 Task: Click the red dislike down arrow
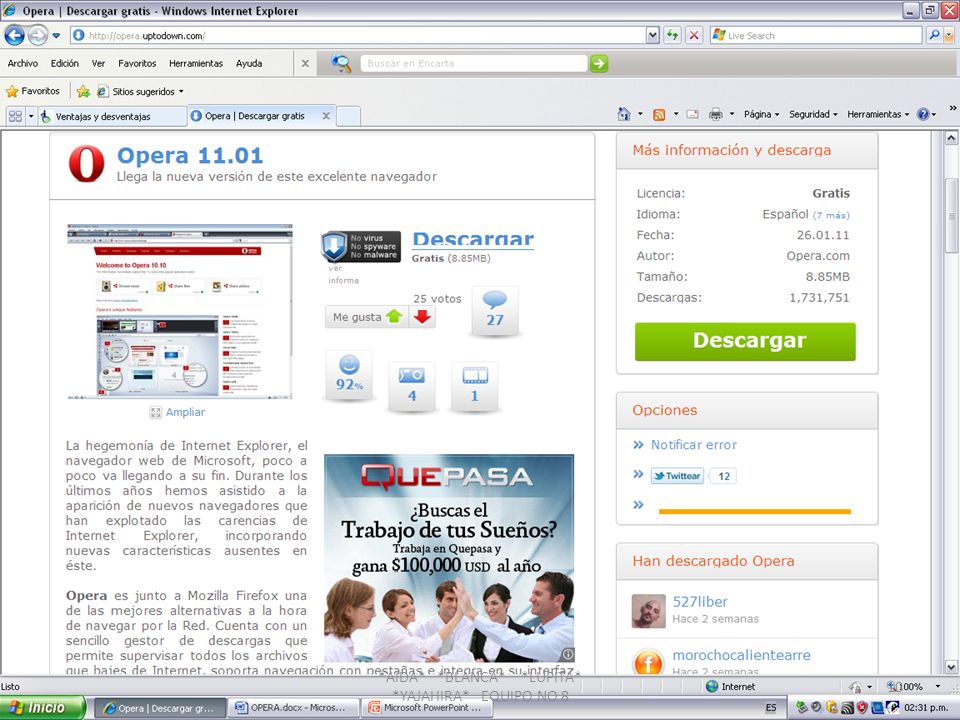click(422, 317)
